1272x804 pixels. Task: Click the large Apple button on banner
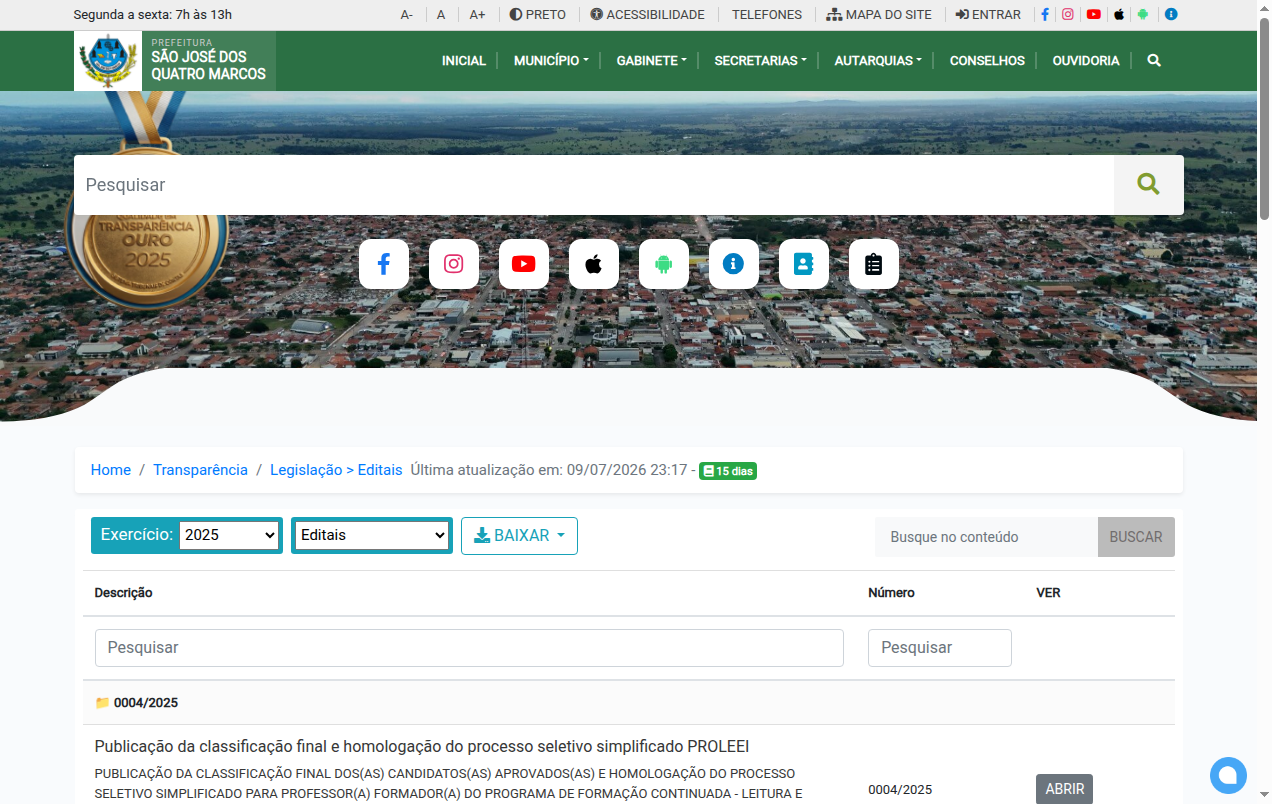coord(594,264)
